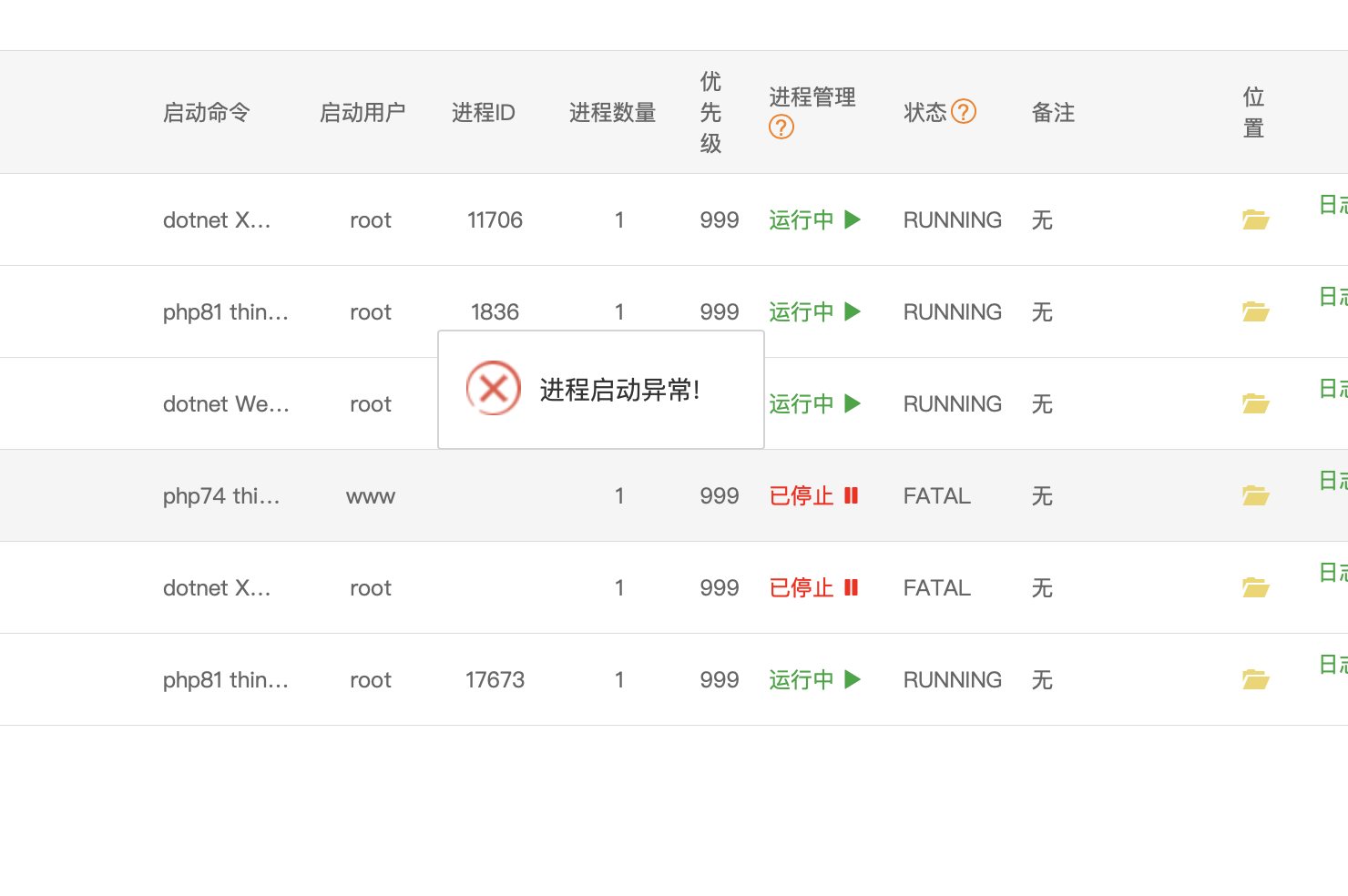This screenshot has width=1348, height=896.
Task: Click process ID 11706
Action: click(495, 219)
